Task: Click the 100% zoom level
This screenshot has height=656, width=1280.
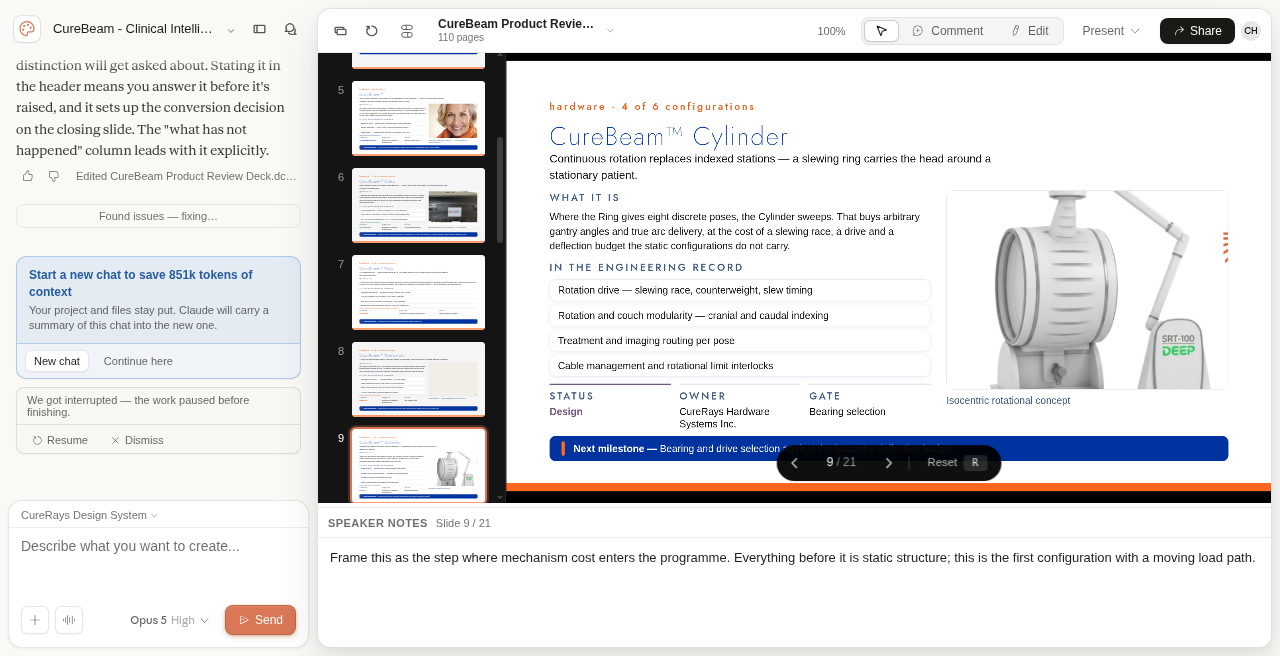Action: click(x=831, y=31)
